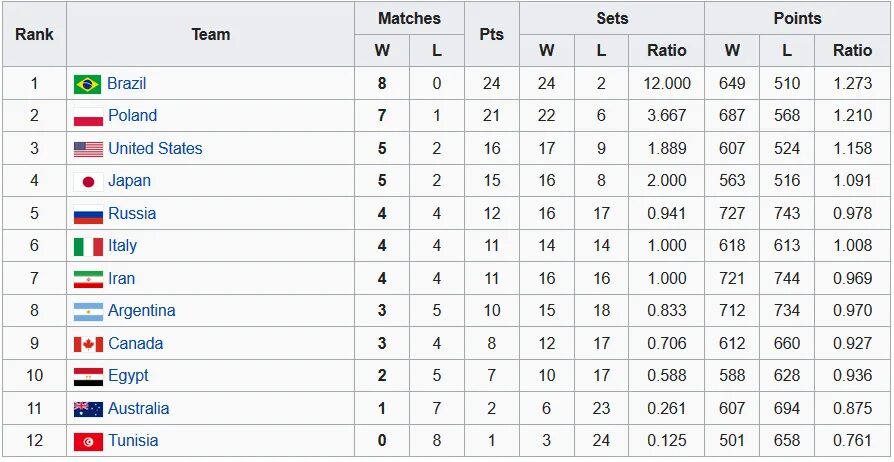Image resolution: width=894 pixels, height=462 pixels.
Task: Select the Sets Ratio column header
Action: pyautogui.click(x=667, y=51)
